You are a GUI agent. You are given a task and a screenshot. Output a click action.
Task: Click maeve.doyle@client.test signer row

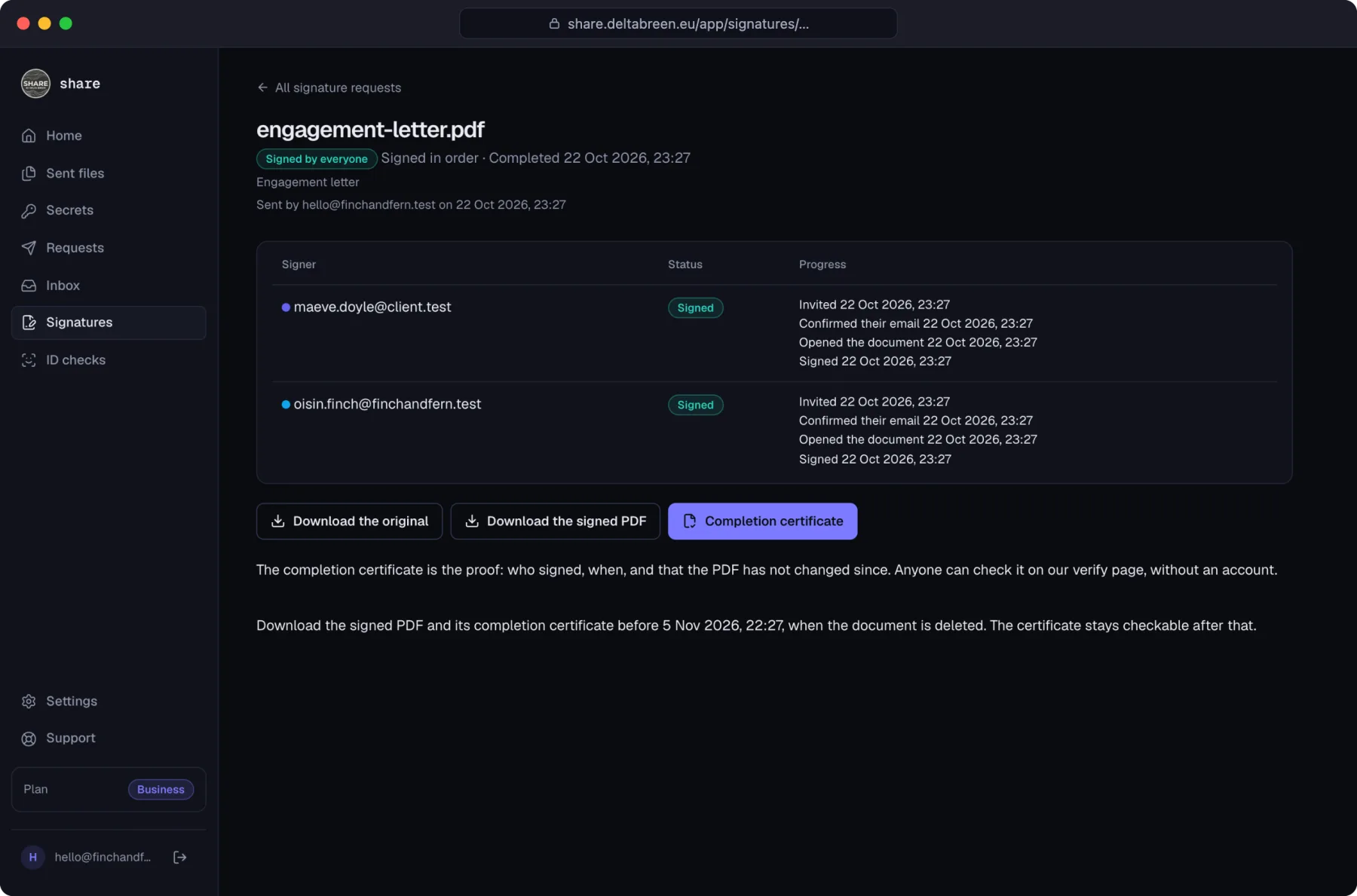click(774, 333)
